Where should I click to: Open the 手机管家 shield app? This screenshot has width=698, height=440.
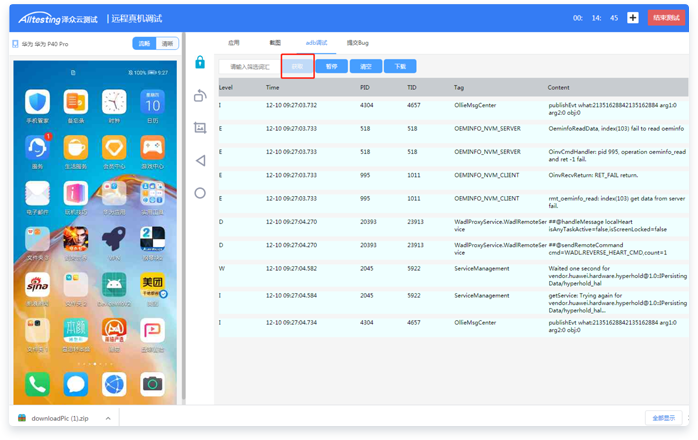tap(37, 102)
